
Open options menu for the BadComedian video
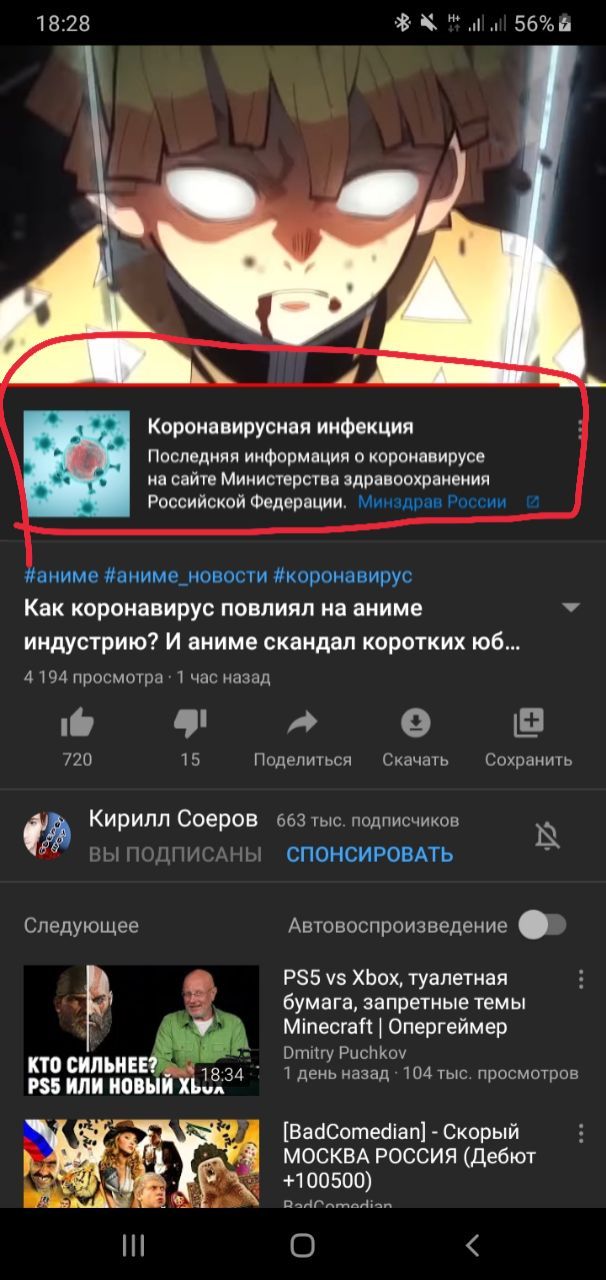pos(581,1133)
